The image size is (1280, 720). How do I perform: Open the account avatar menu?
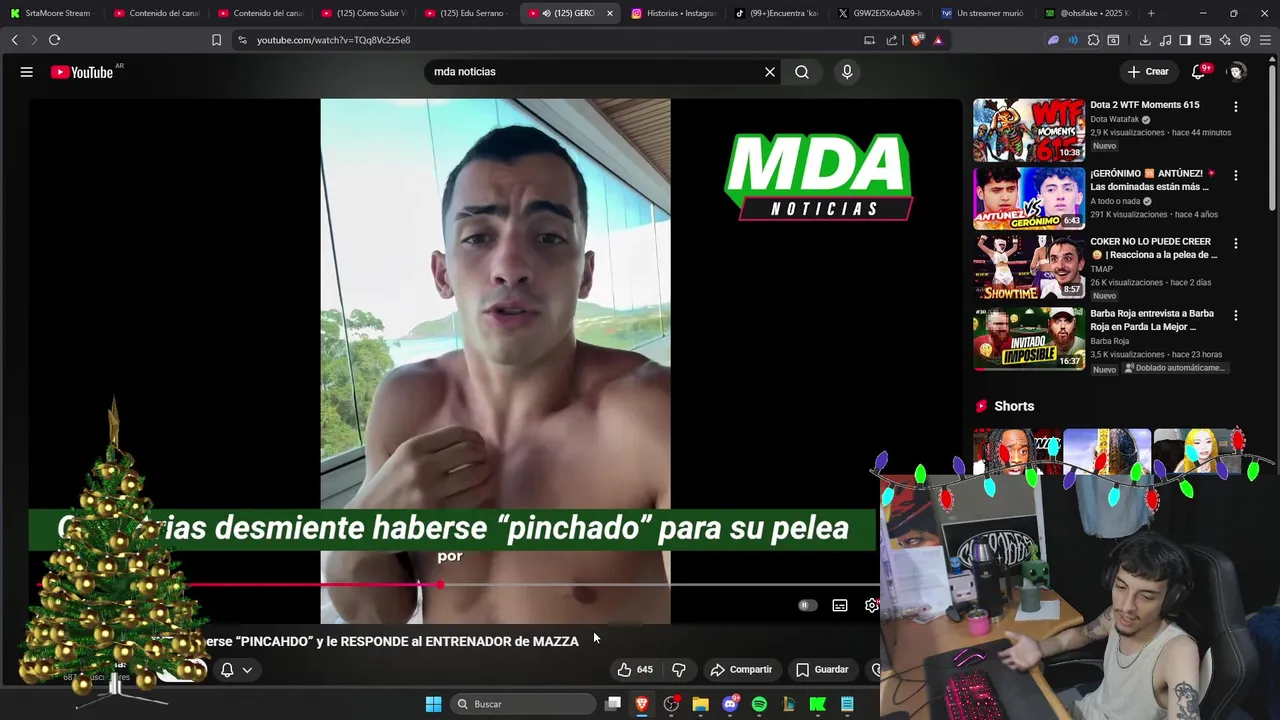click(x=1237, y=72)
